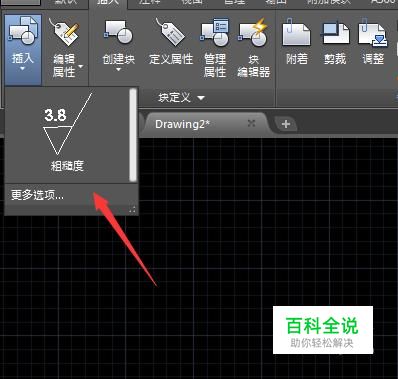
Task: Add a new drawing tab with plus button
Action: pyautogui.click(x=286, y=124)
